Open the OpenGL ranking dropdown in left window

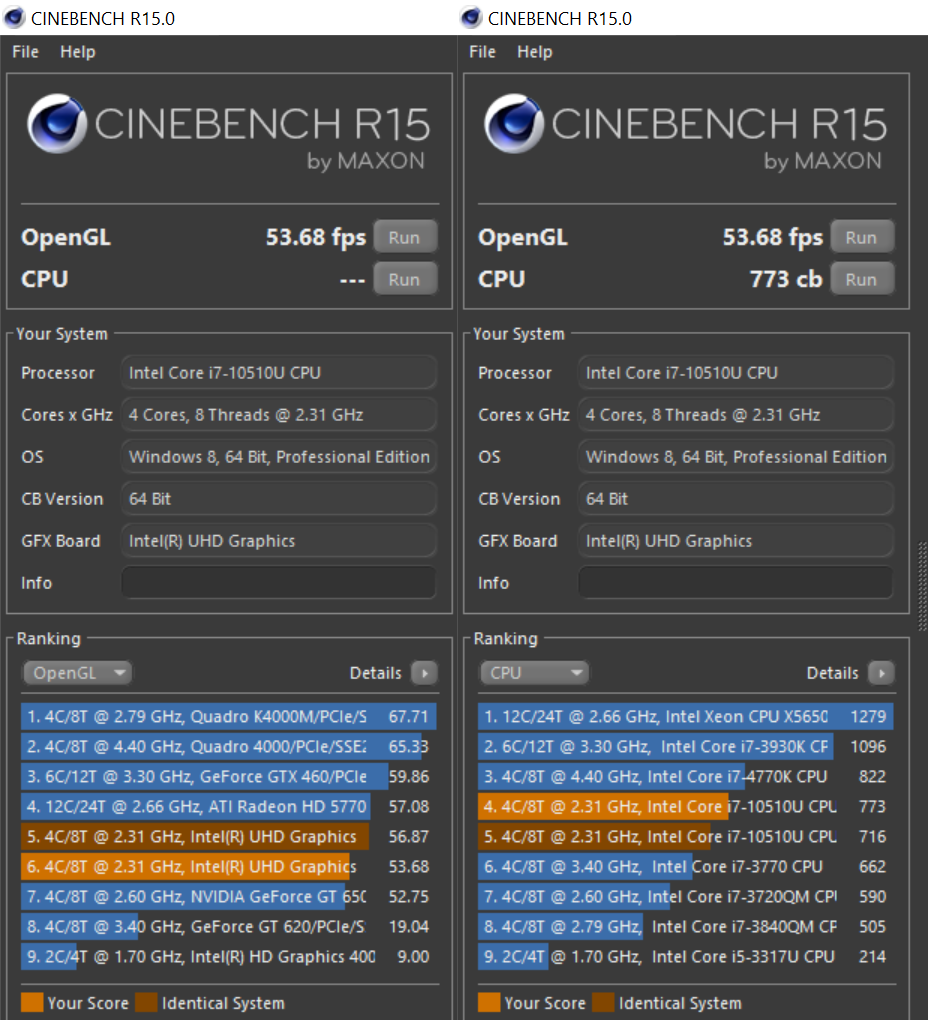[x=77, y=673]
